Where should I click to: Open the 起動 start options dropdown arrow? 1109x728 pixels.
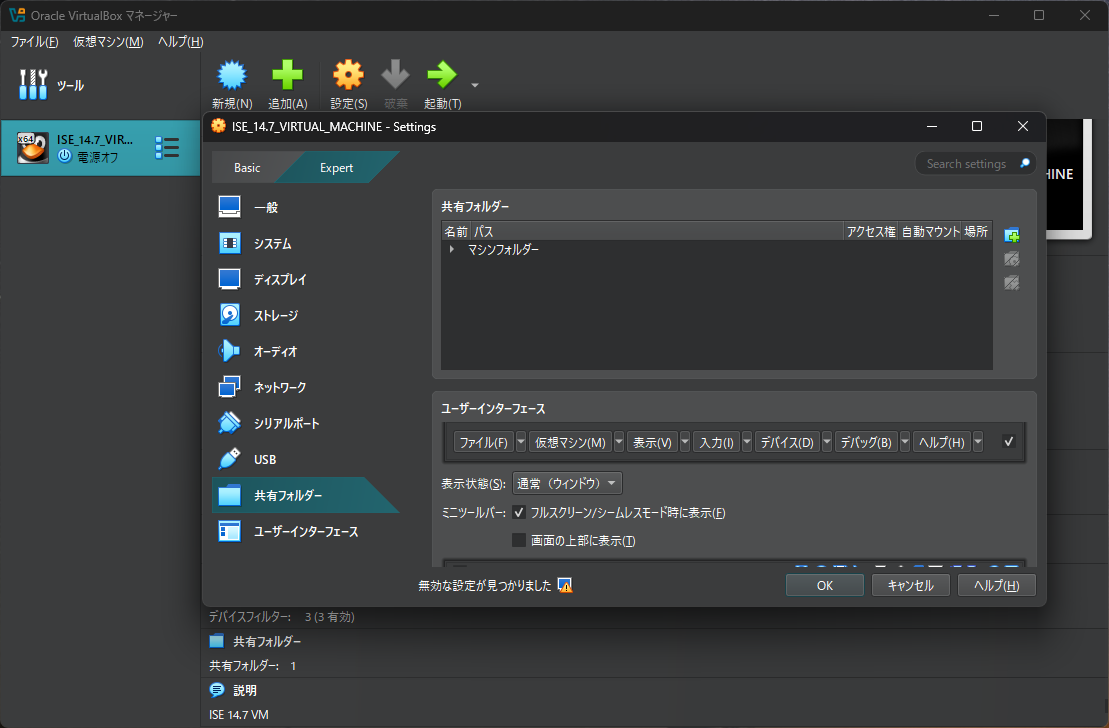pos(475,86)
